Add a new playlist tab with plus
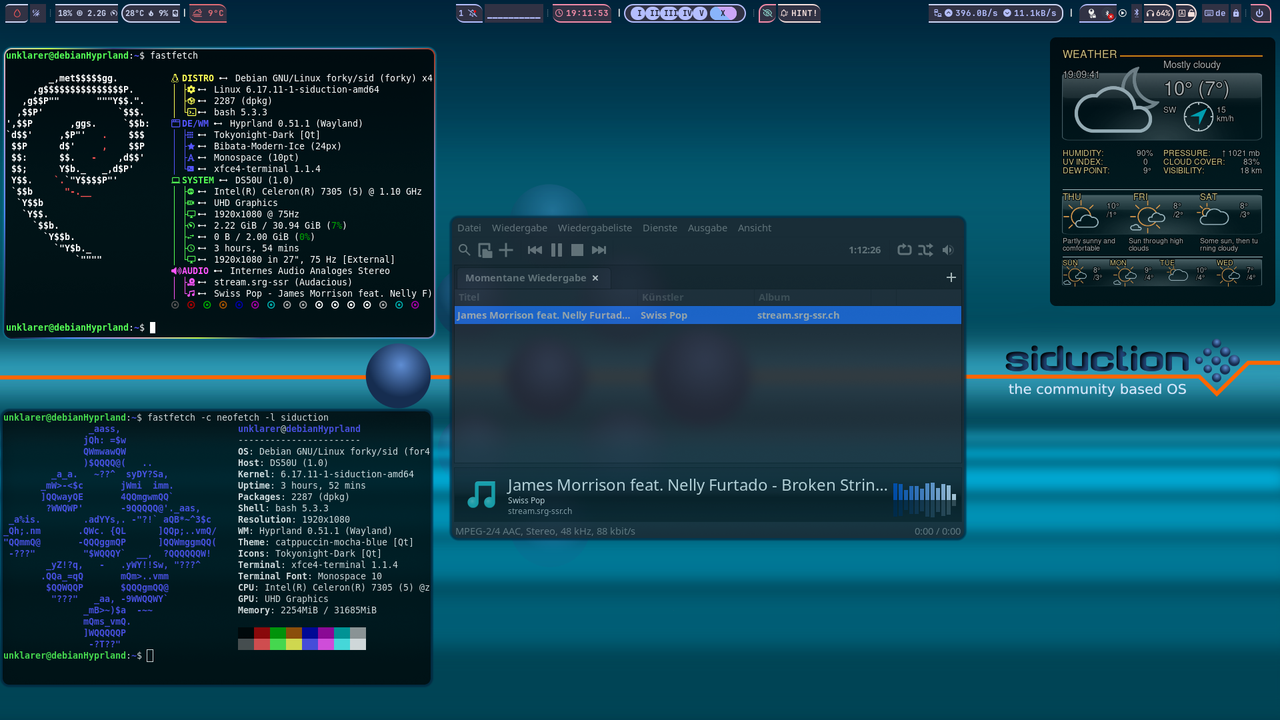 [951, 278]
